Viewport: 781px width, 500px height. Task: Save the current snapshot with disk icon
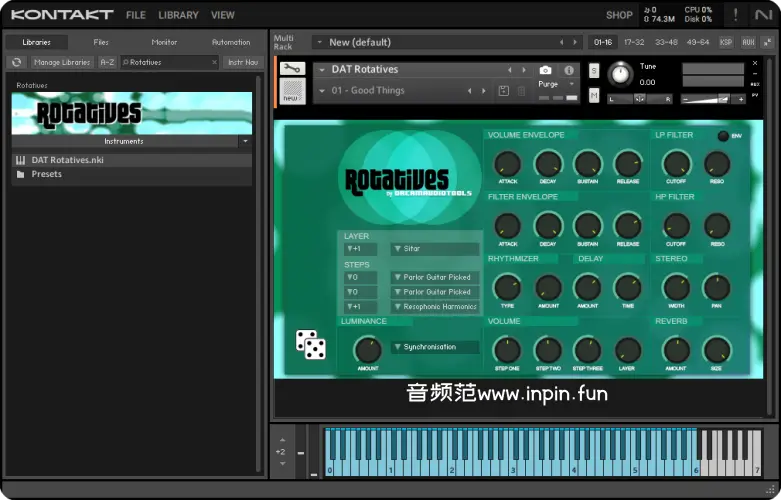point(503,91)
